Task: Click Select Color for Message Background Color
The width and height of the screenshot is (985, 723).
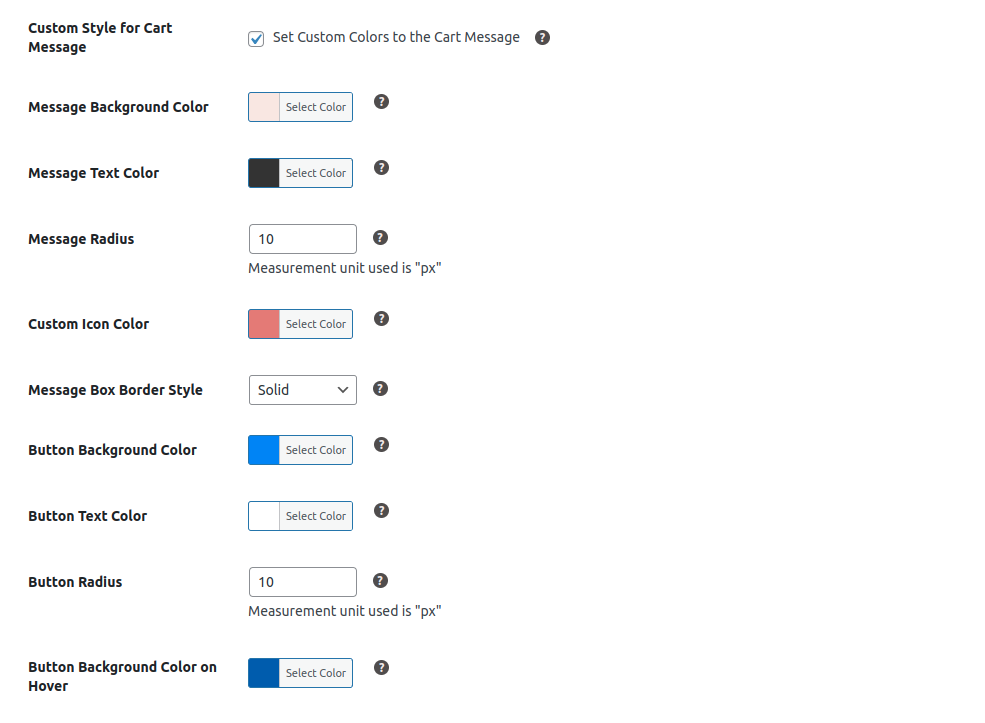Action: click(315, 107)
